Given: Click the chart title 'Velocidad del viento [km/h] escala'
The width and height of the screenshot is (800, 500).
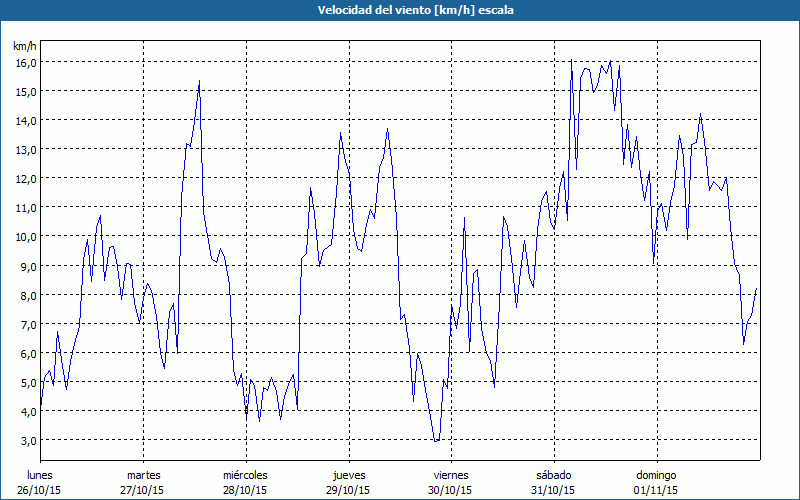Looking at the screenshot, I should pos(400,10).
